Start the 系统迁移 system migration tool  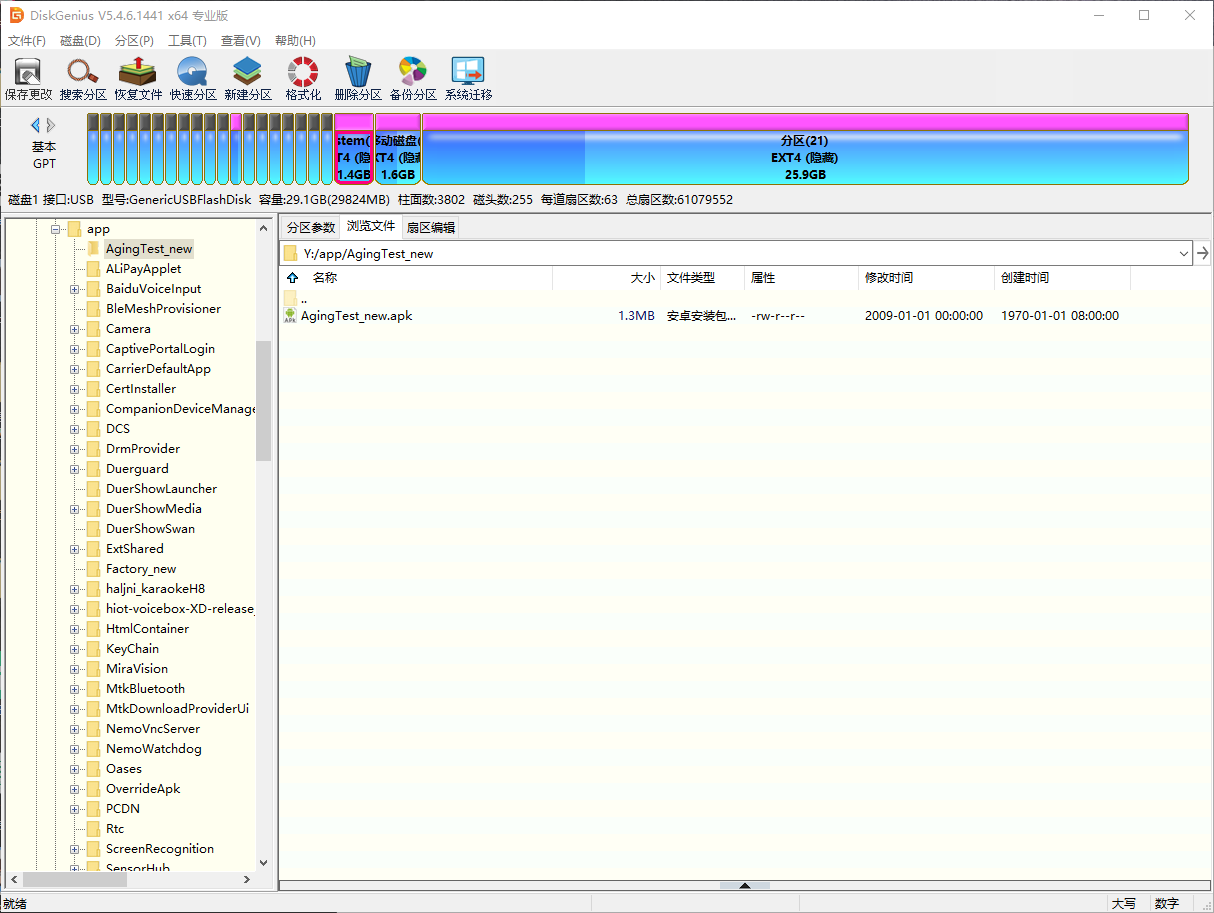468,79
